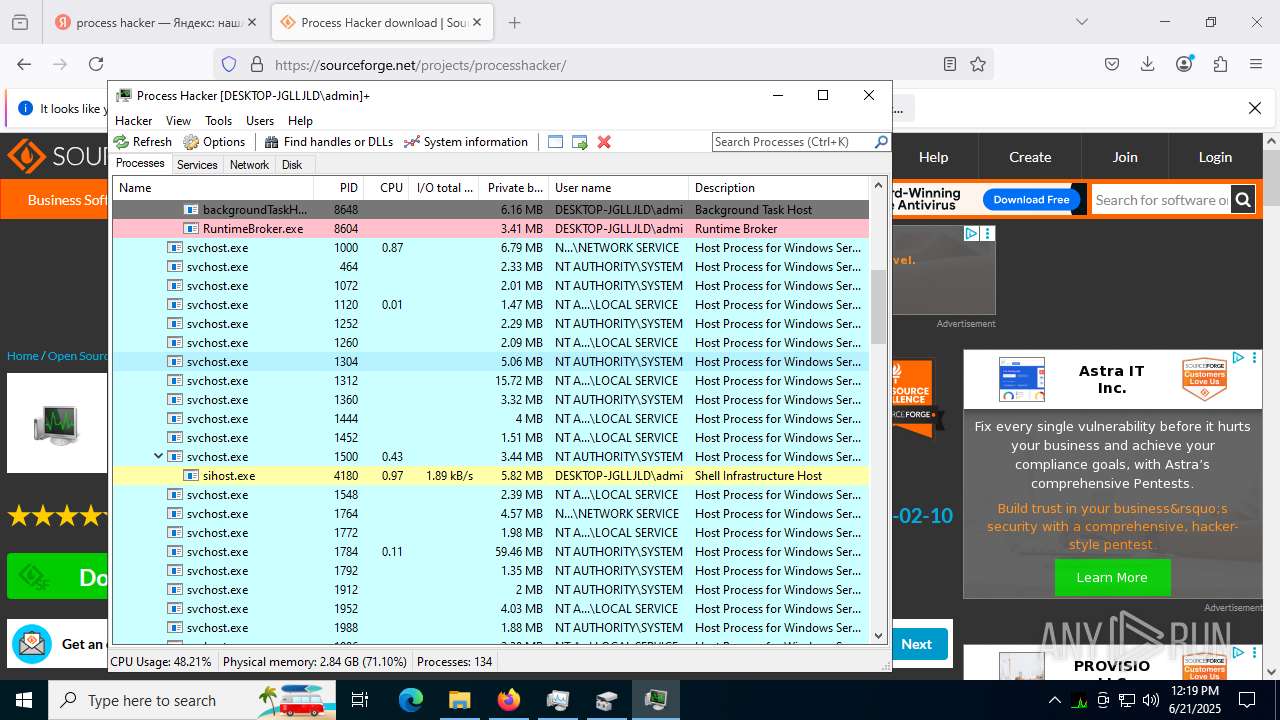
Task: Open the Windows Start menu
Action: (x=24, y=700)
